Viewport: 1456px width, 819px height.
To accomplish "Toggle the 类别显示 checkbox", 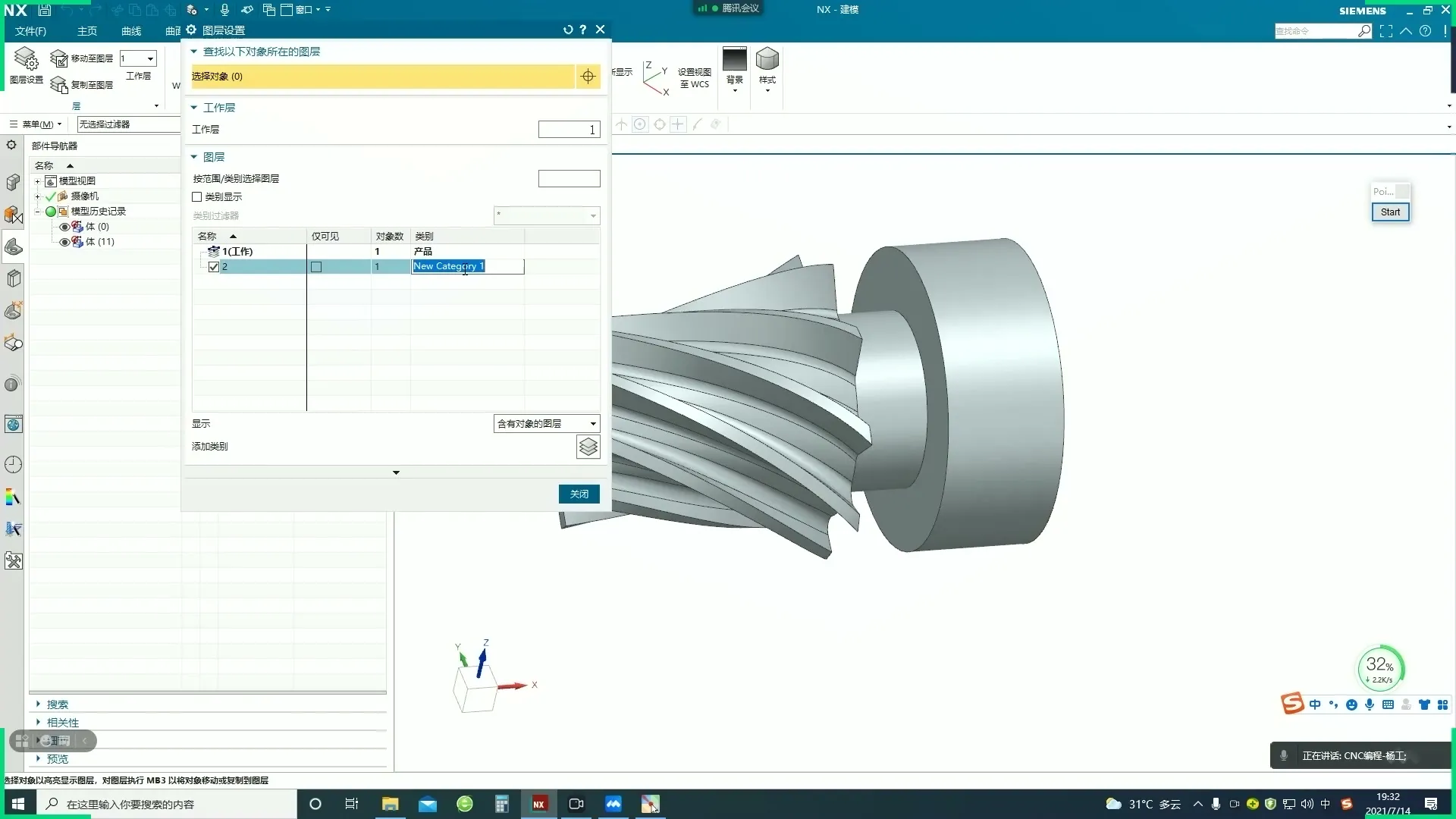I will [197, 197].
